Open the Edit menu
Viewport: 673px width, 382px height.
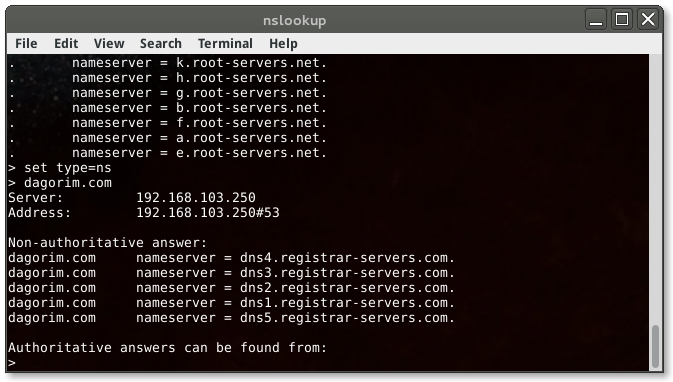click(66, 44)
